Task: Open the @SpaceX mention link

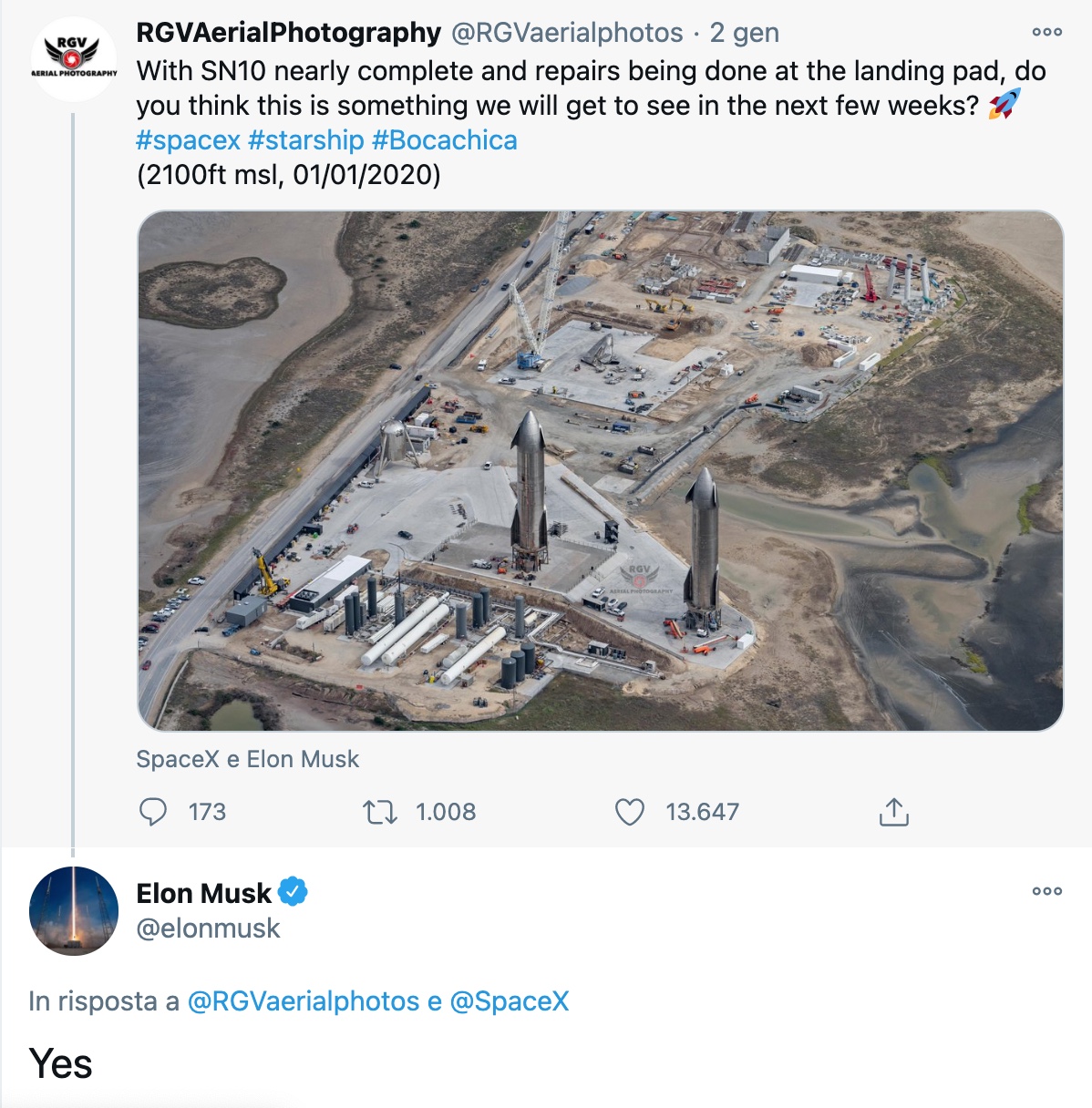Action: coord(509,1001)
